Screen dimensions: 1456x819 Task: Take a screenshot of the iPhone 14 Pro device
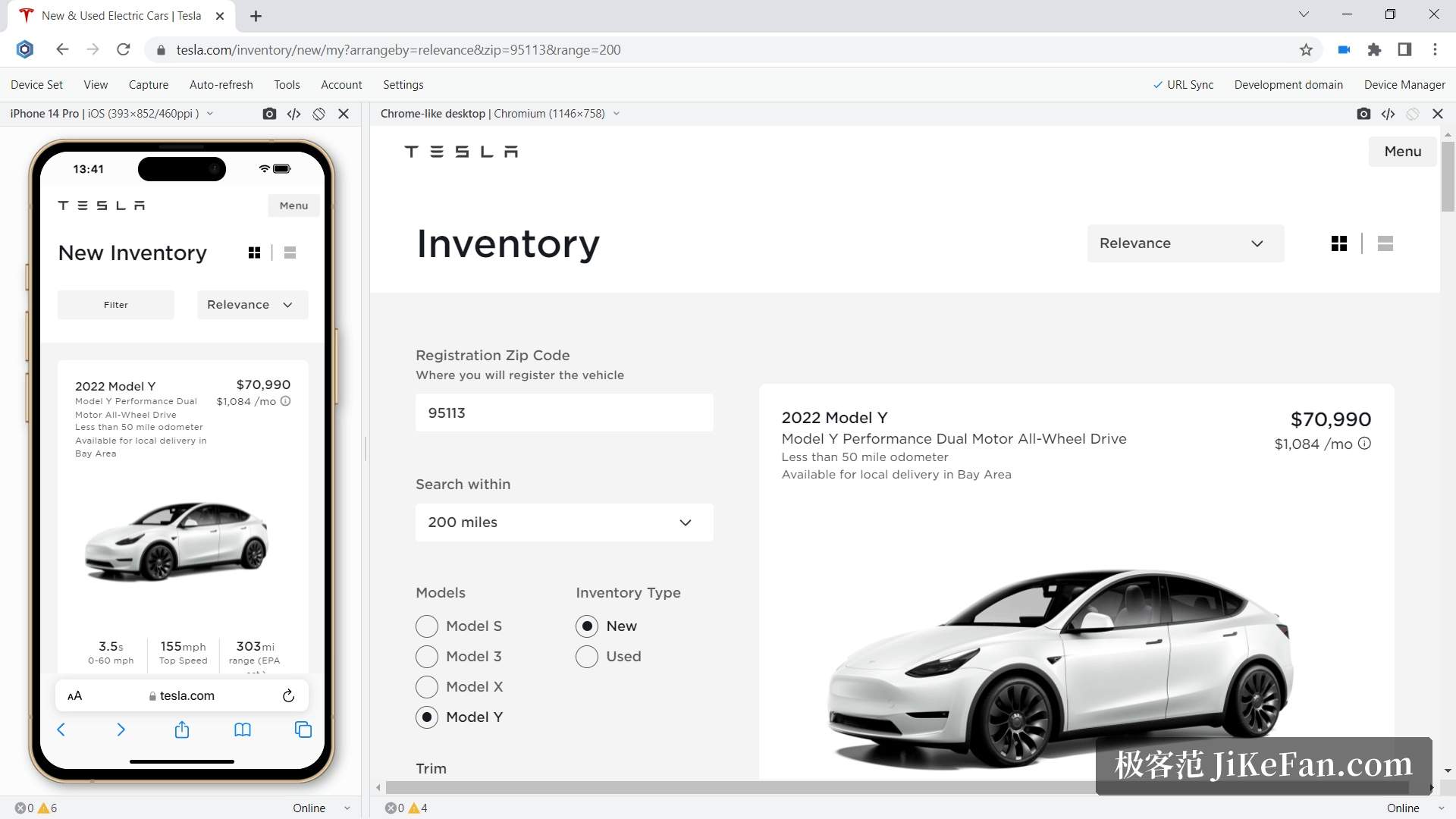[269, 114]
